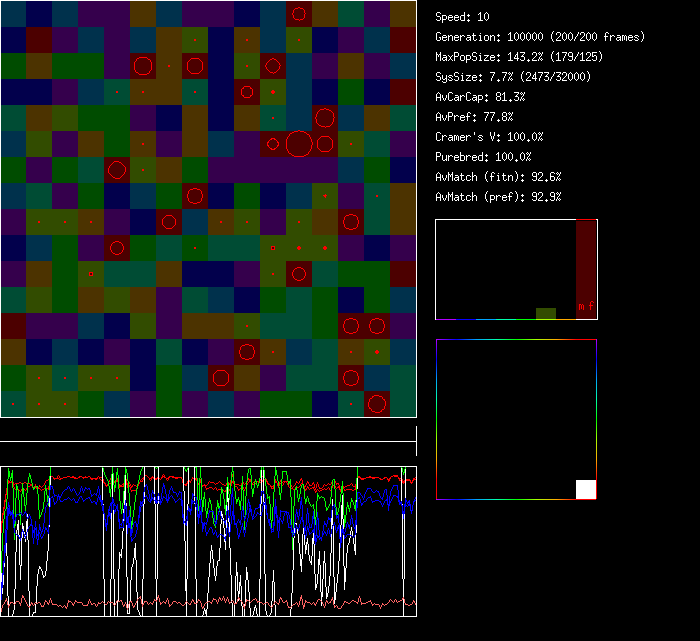Select the AvMatch (pref) 92.9% line

tap(499, 197)
